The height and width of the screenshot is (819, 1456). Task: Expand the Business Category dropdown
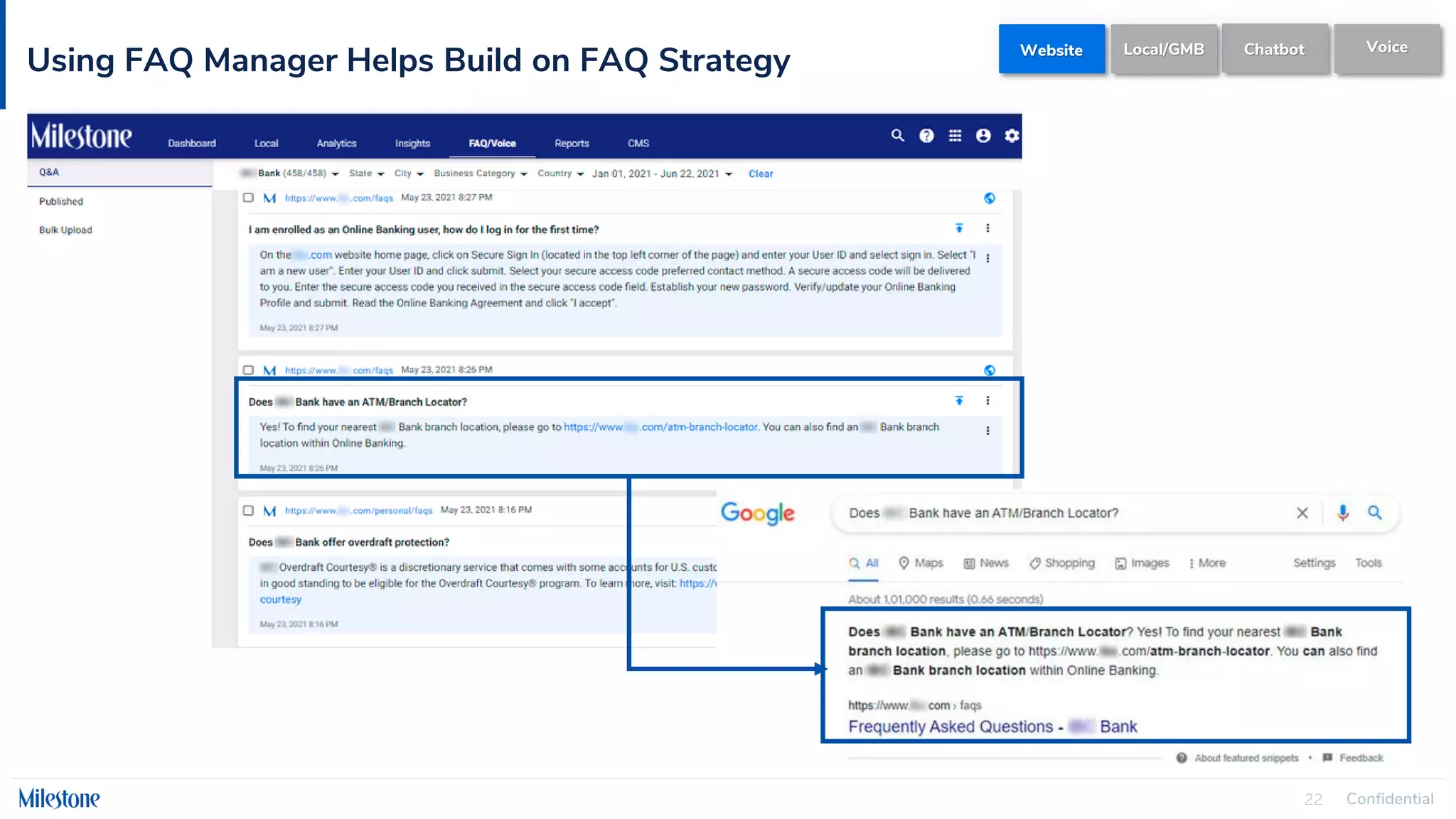pos(481,173)
